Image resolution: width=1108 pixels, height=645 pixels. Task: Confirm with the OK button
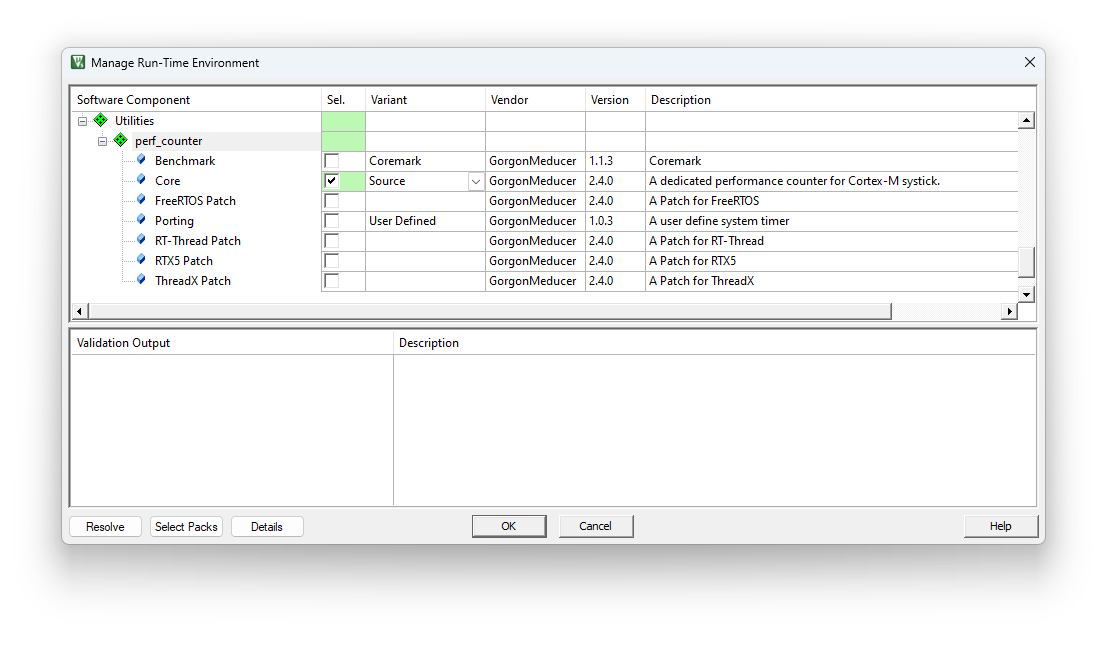(x=509, y=526)
